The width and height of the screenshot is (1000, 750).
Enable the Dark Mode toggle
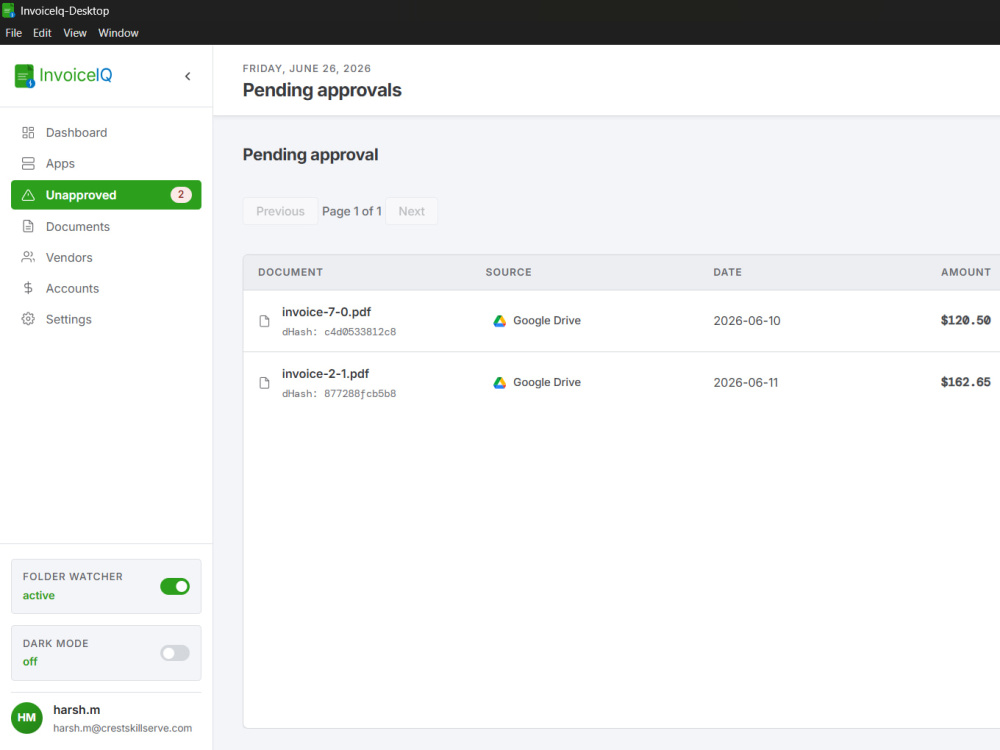pos(175,653)
